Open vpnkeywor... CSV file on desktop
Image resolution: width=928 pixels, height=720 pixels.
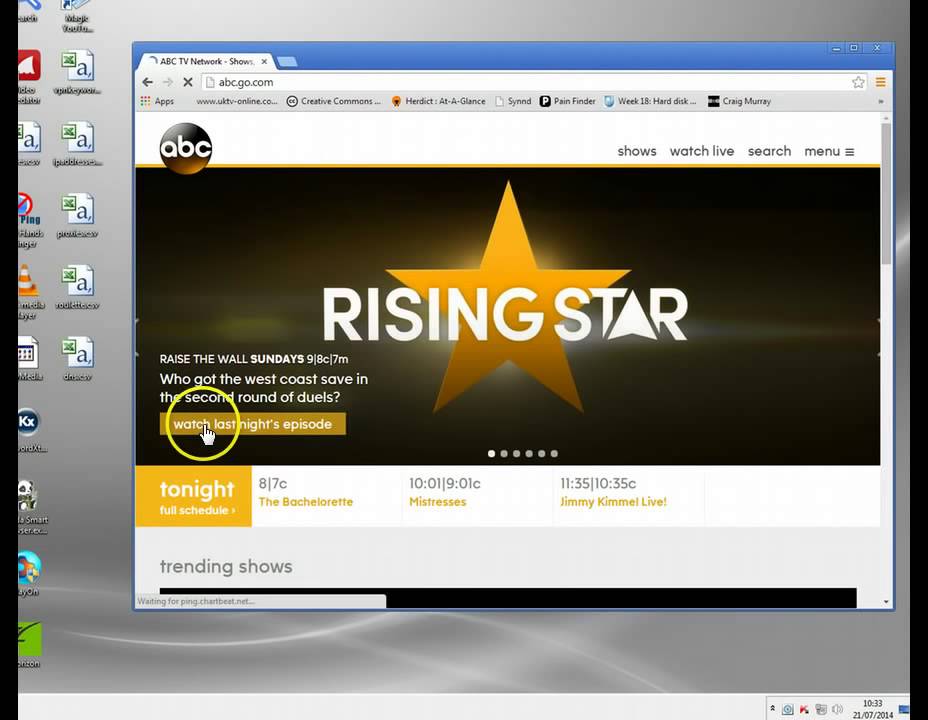tap(77, 72)
